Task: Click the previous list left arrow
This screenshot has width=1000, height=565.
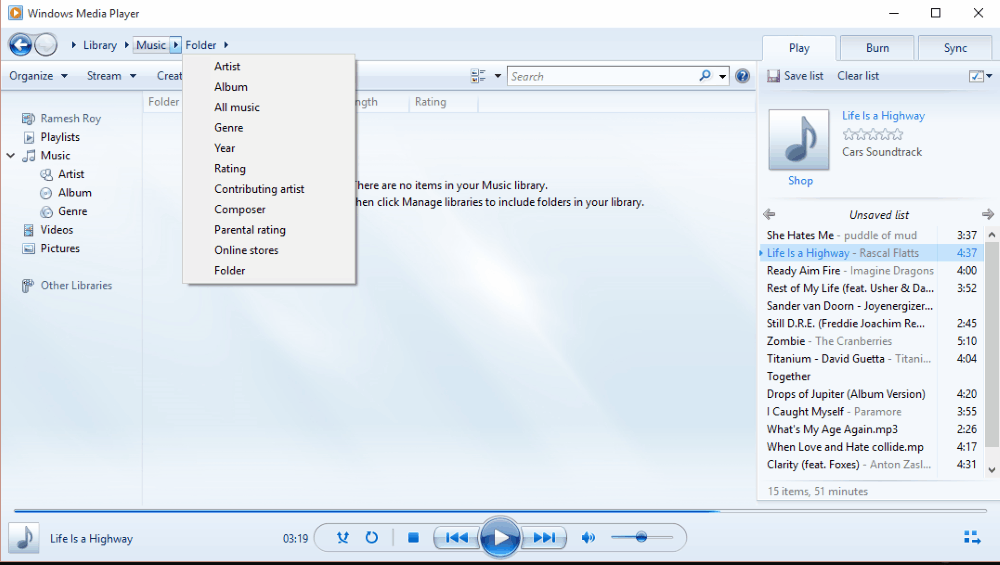Action: 769,214
